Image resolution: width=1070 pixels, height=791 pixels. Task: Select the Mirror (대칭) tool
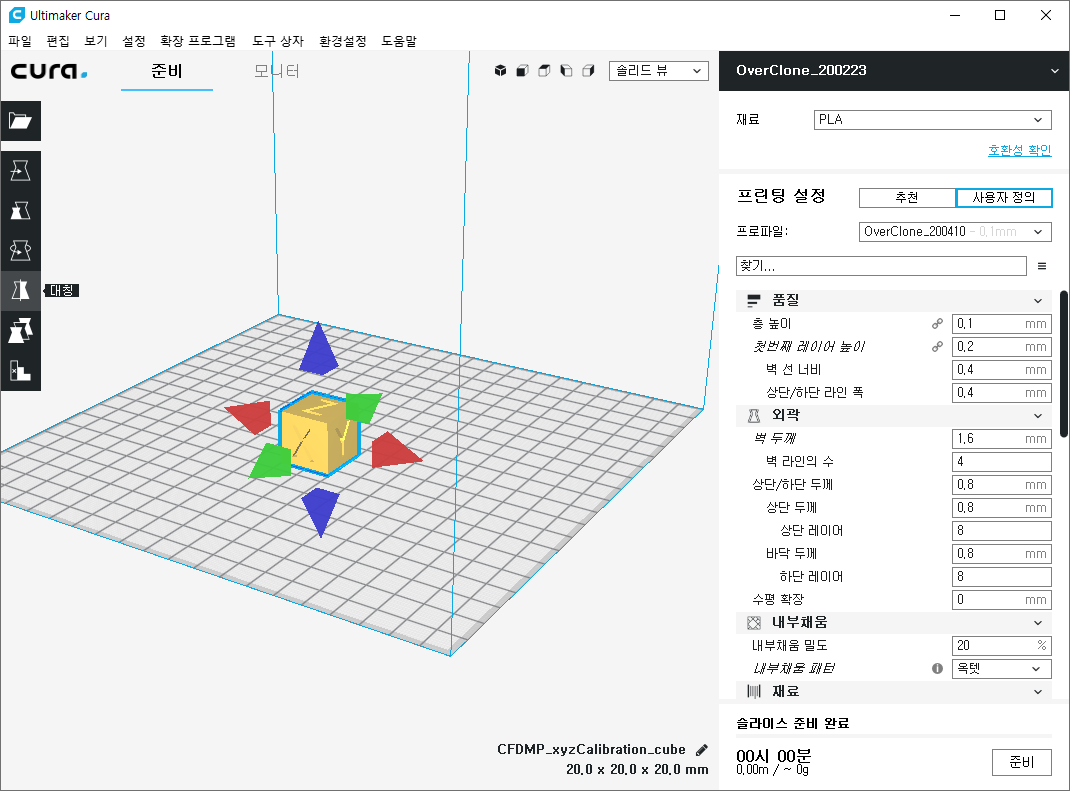pos(20,291)
